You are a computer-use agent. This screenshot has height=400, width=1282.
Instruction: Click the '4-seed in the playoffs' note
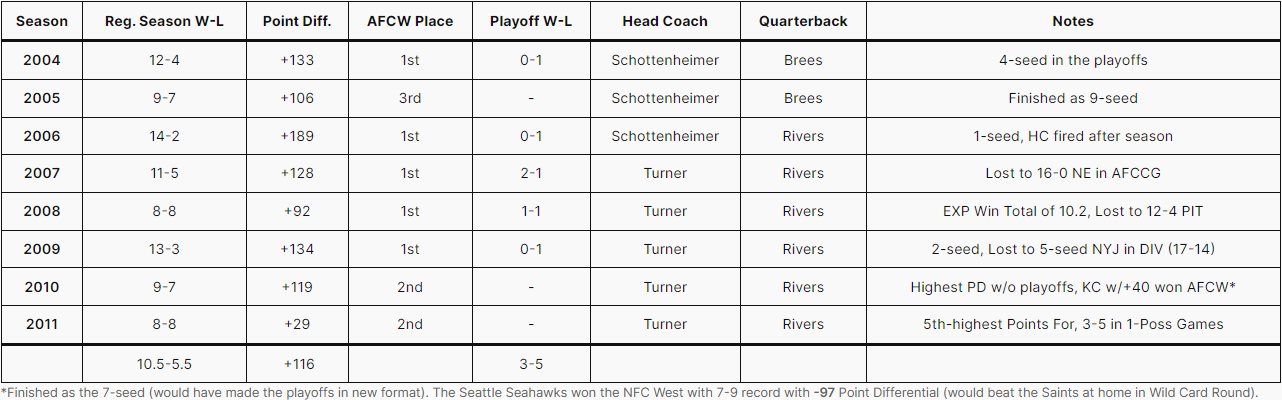coord(1073,60)
